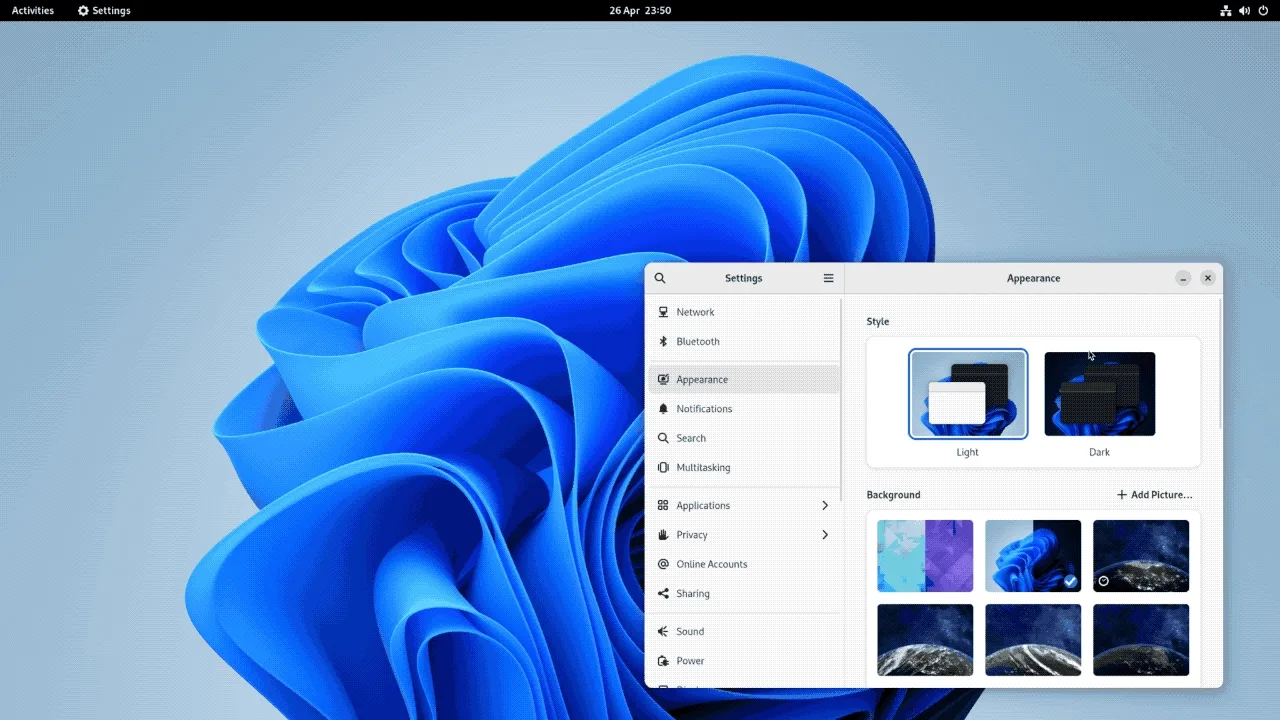Open the Settings app menu in top bar

coord(104,10)
